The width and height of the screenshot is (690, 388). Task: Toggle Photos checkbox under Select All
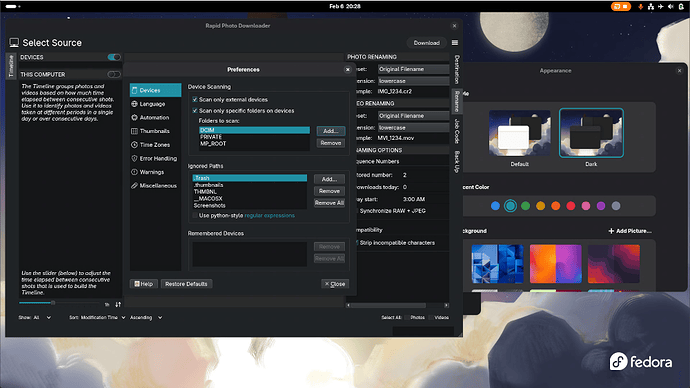click(407, 317)
